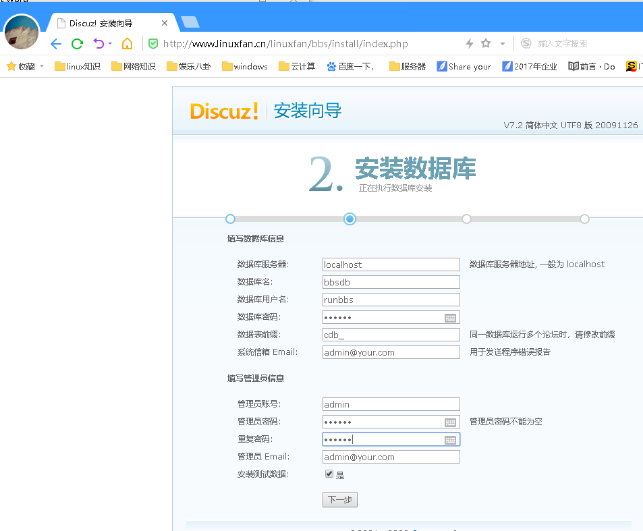Viewport: 643px width, 531px height.
Task: Click 安装数据库 heading text
Action: point(415,169)
